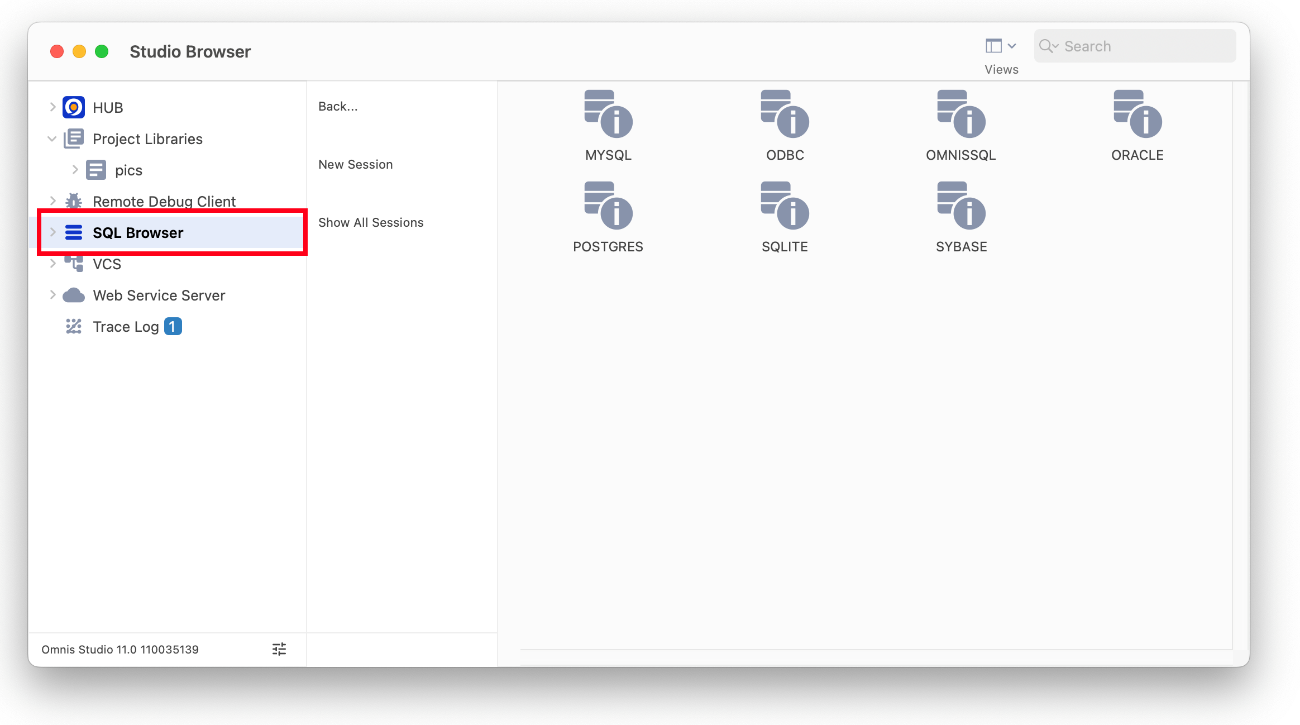The image size is (1300, 725).
Task: Expand the Remote Debug Client node
Action: 53,201
